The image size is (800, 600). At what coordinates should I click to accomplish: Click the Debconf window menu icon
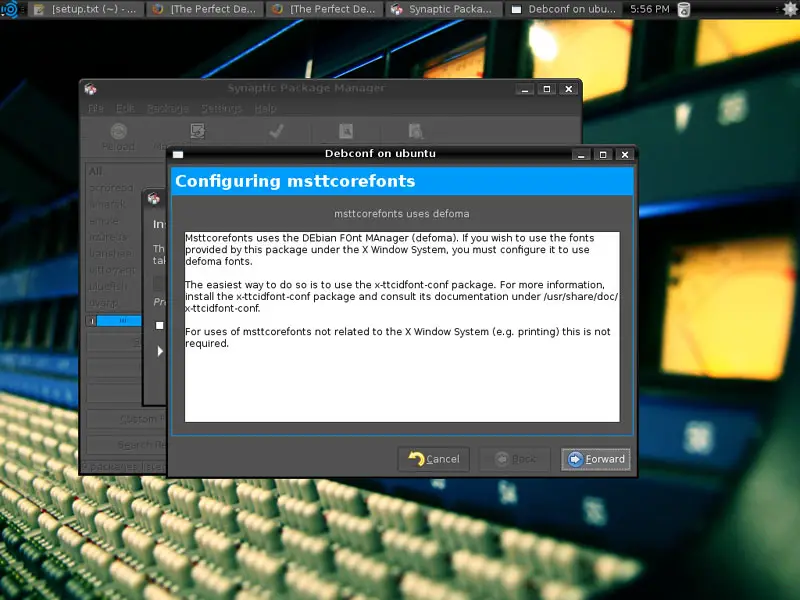(x=178, y=154)
